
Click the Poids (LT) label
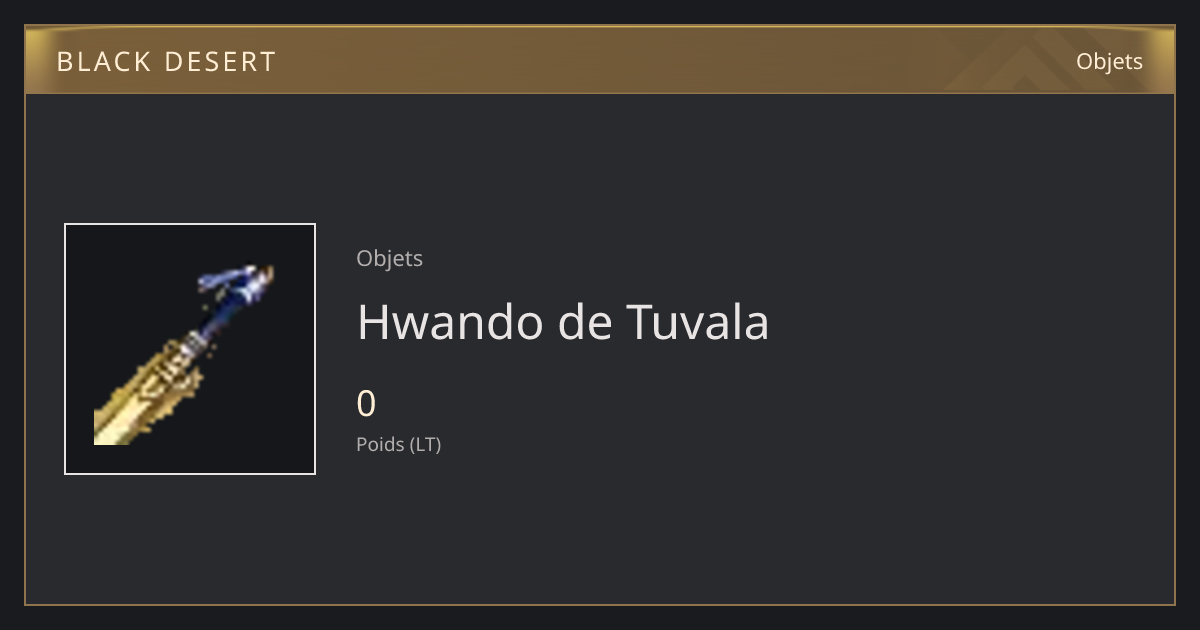[398, 444]
